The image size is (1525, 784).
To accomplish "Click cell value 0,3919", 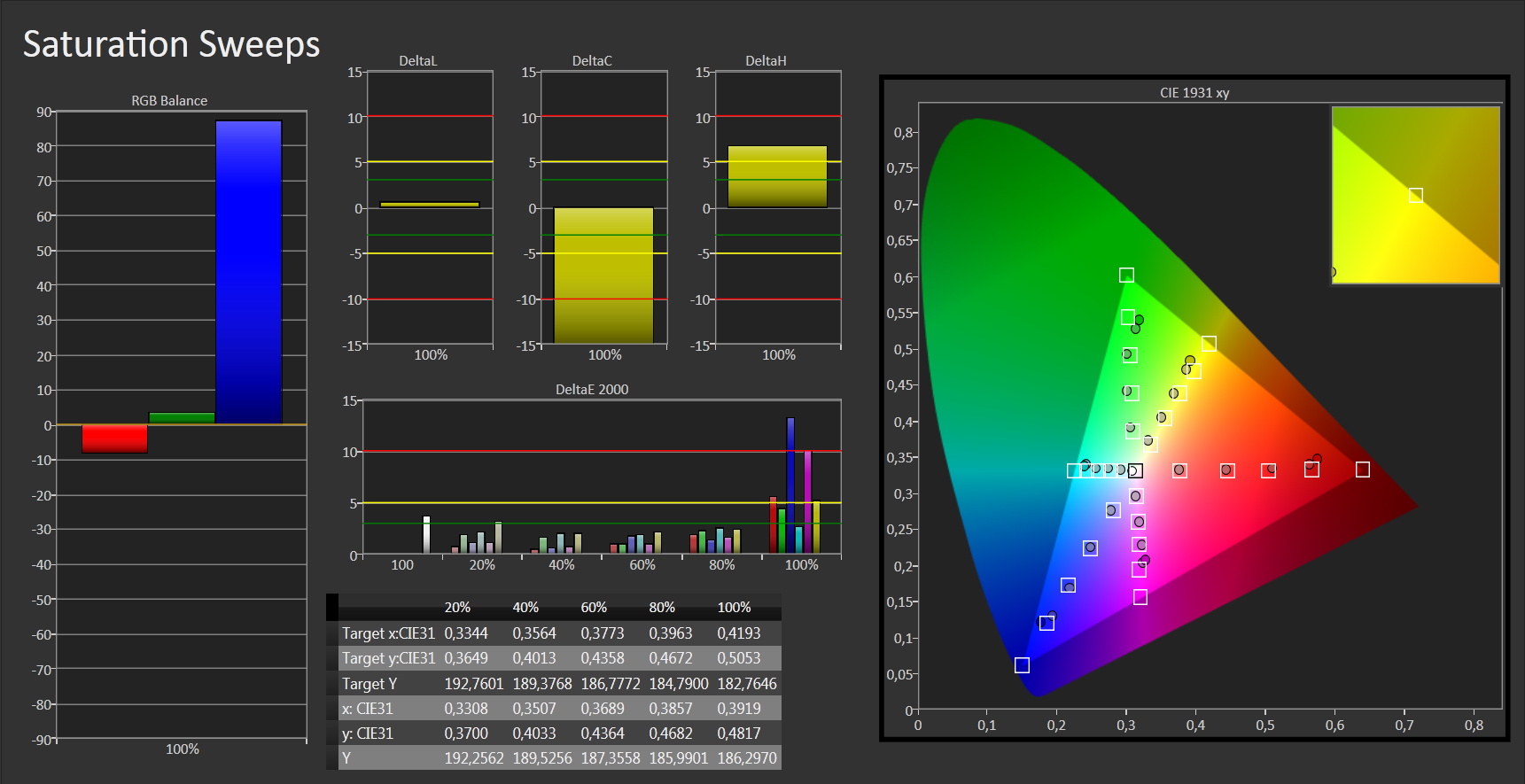I will point(739,709).
